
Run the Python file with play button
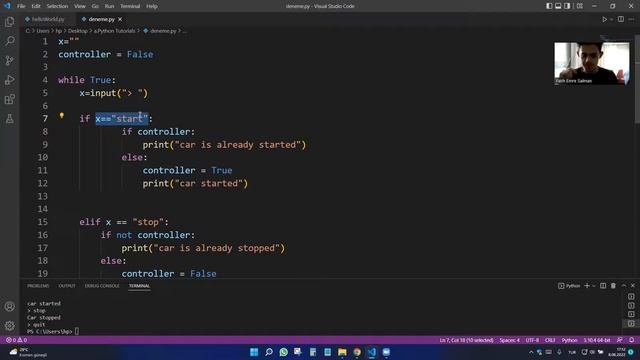(604, 19)
